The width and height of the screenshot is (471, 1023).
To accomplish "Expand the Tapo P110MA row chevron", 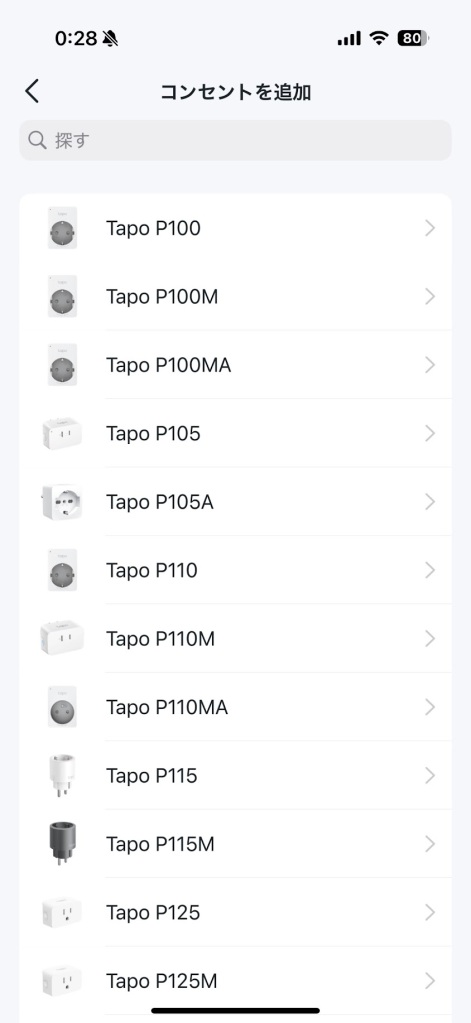I will 429,707.
